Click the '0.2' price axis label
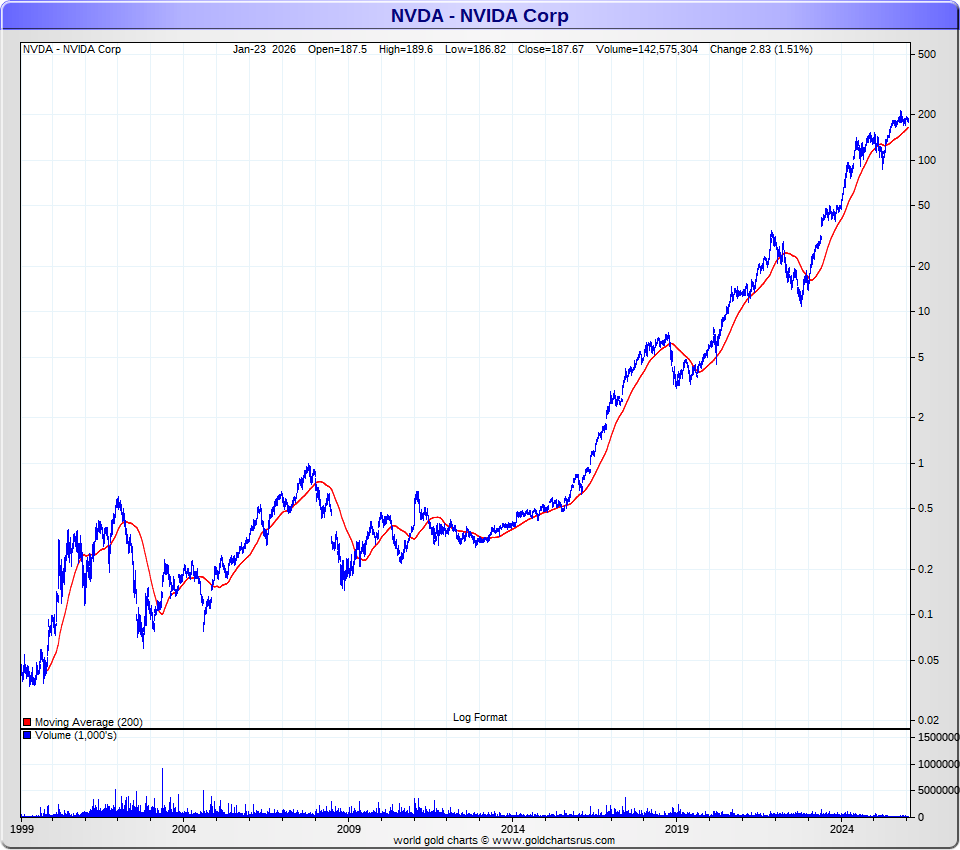Viewport: 960px width, 850px height. 926,569
